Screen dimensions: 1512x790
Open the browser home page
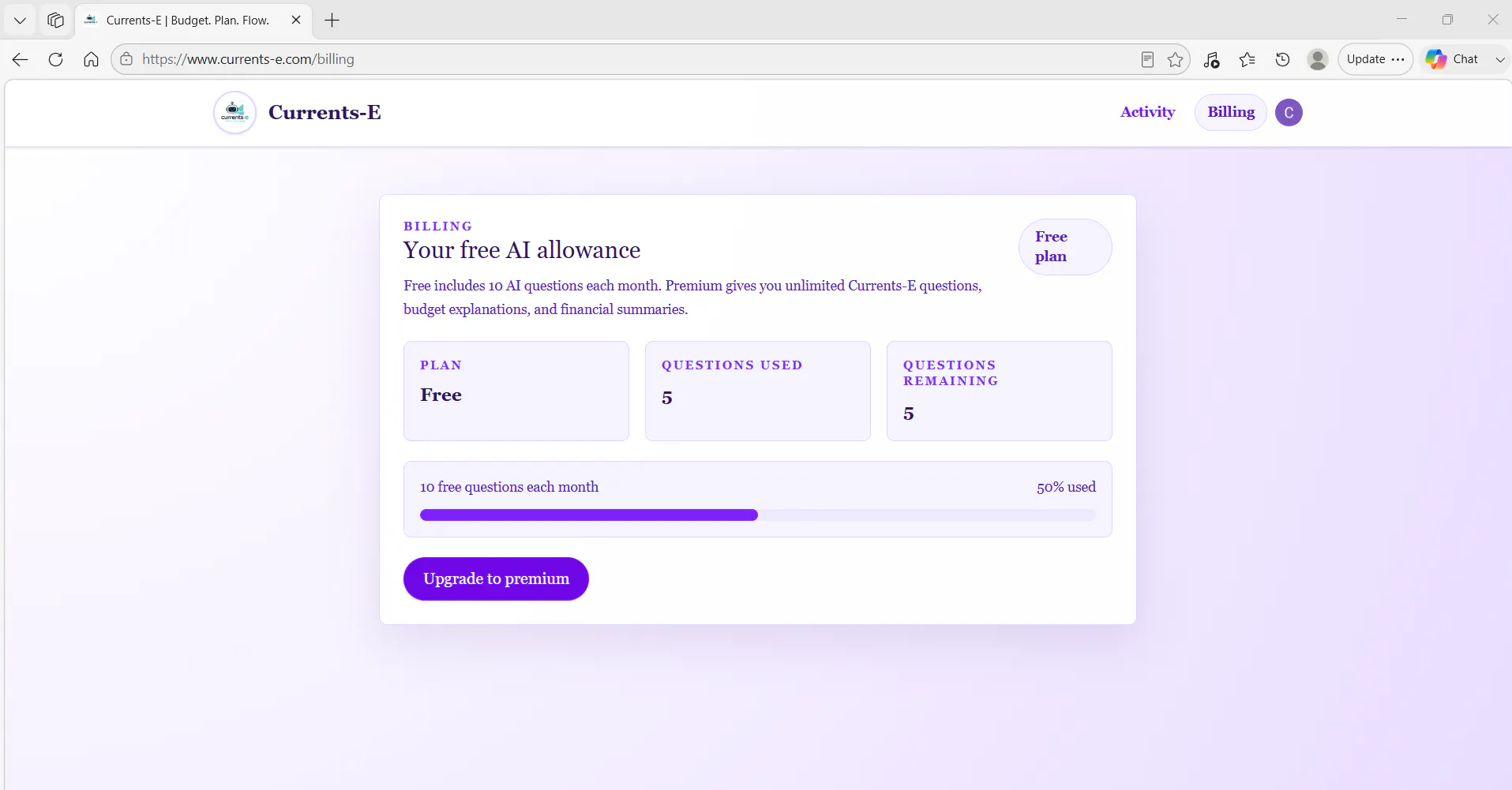tap(91, 59)
